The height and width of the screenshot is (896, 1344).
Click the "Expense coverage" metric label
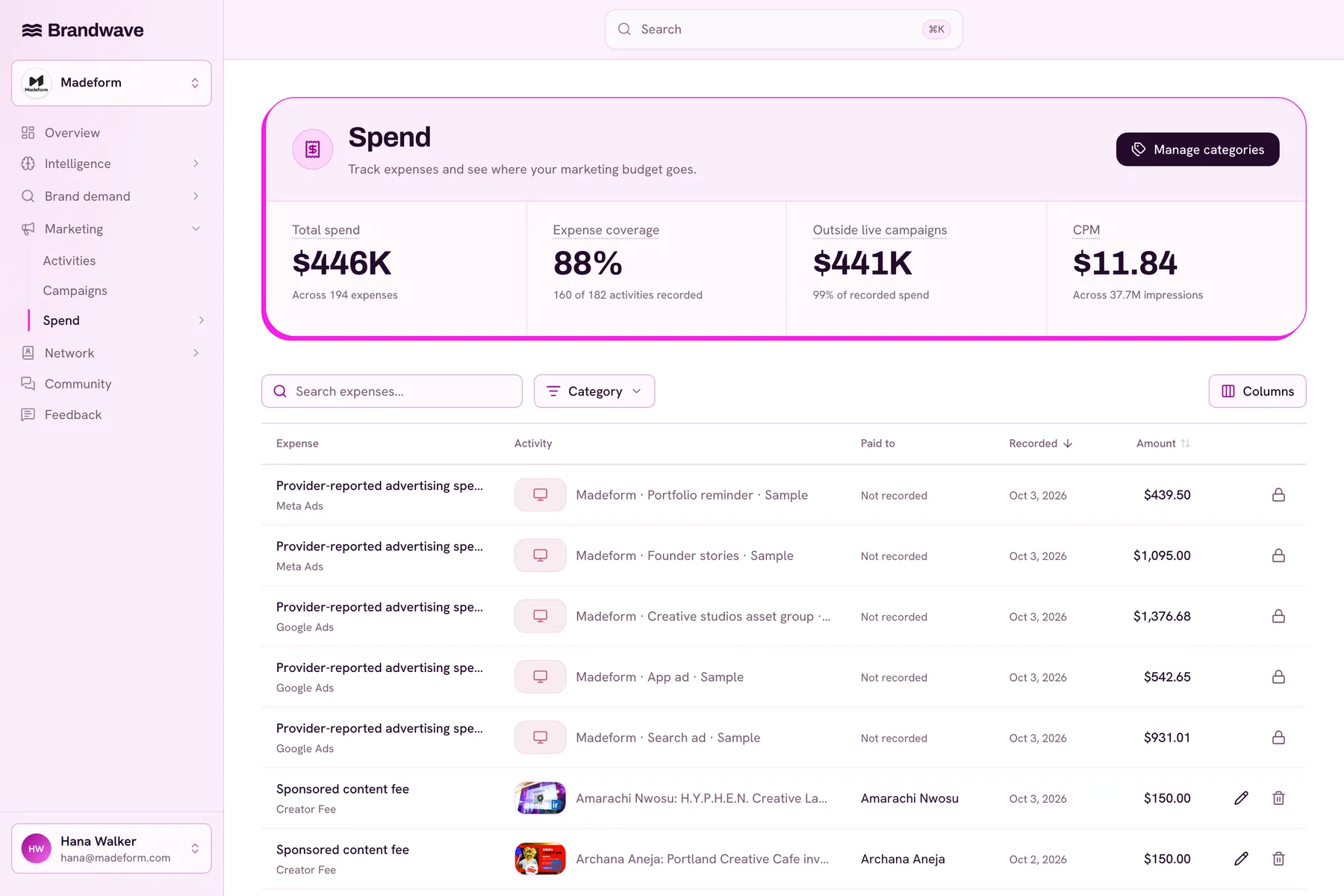pyautogui.click(x=606, y=230)
